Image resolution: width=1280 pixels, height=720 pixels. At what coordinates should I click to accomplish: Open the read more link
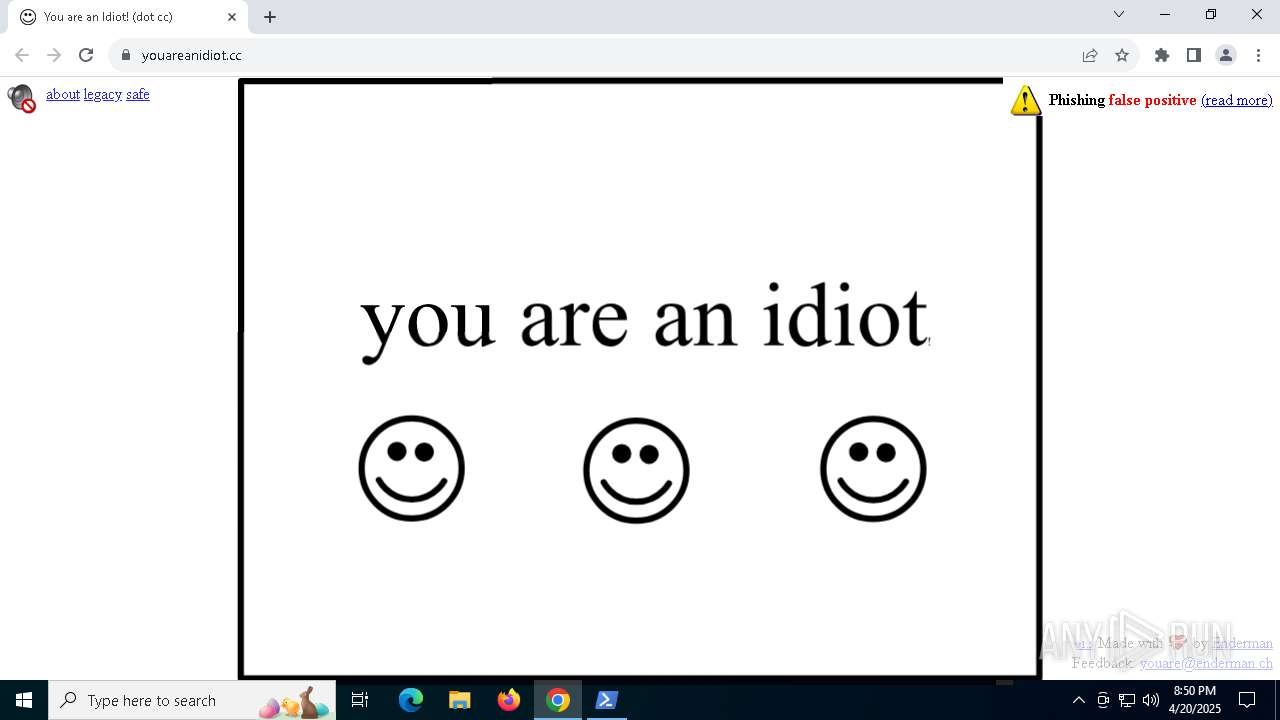[1237, 100]
